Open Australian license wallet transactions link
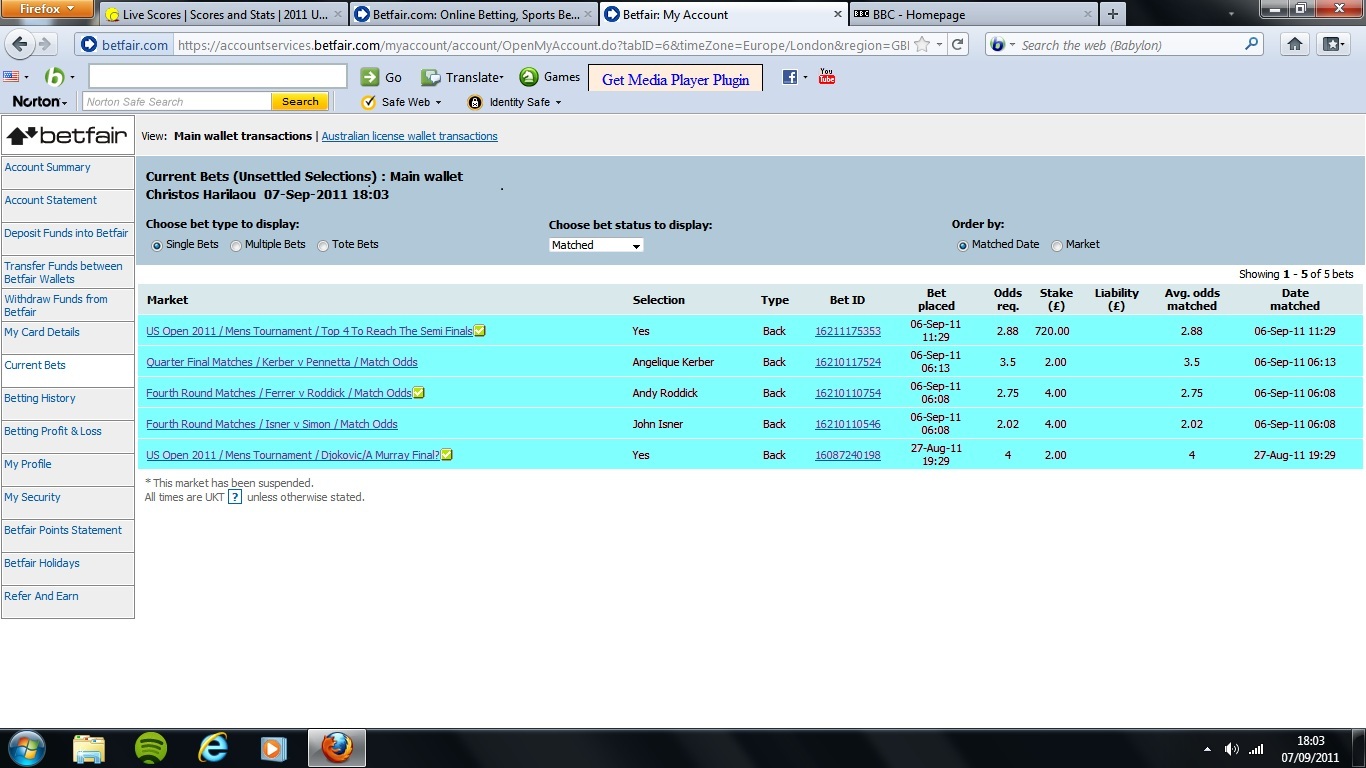This screenshot has width=1366, height=768. (409, 136)
